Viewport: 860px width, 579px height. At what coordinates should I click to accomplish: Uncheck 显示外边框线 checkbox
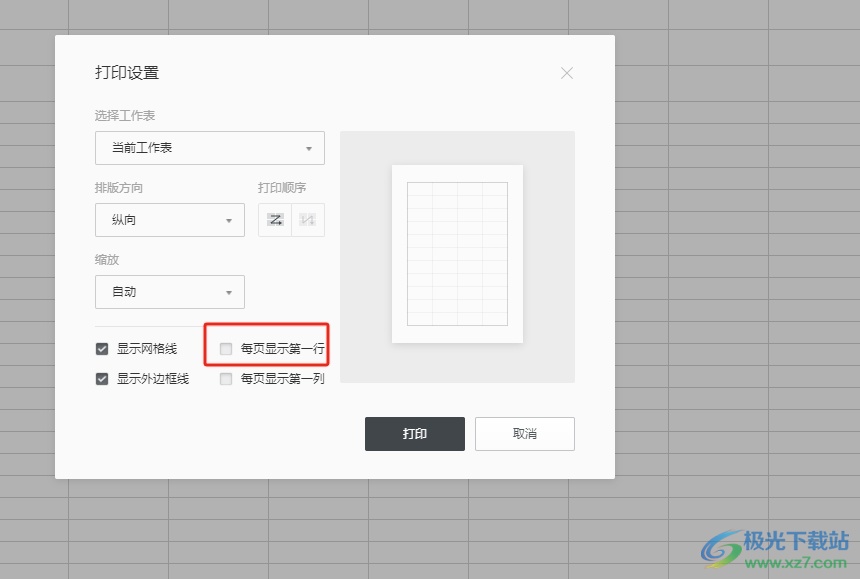pos(102,379)
